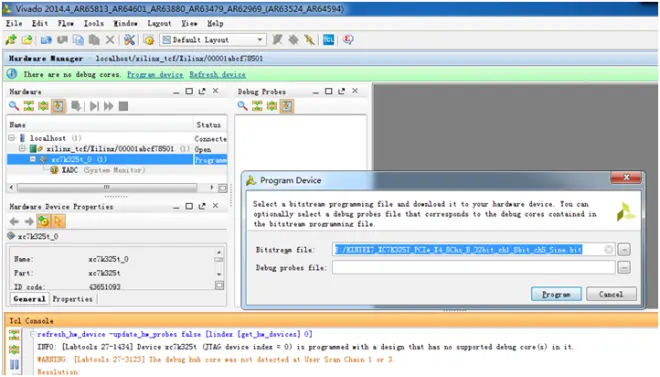The image size is (660, 377).
Task: Click the Copy icon in main toolbar
Action: coord(78,40)
